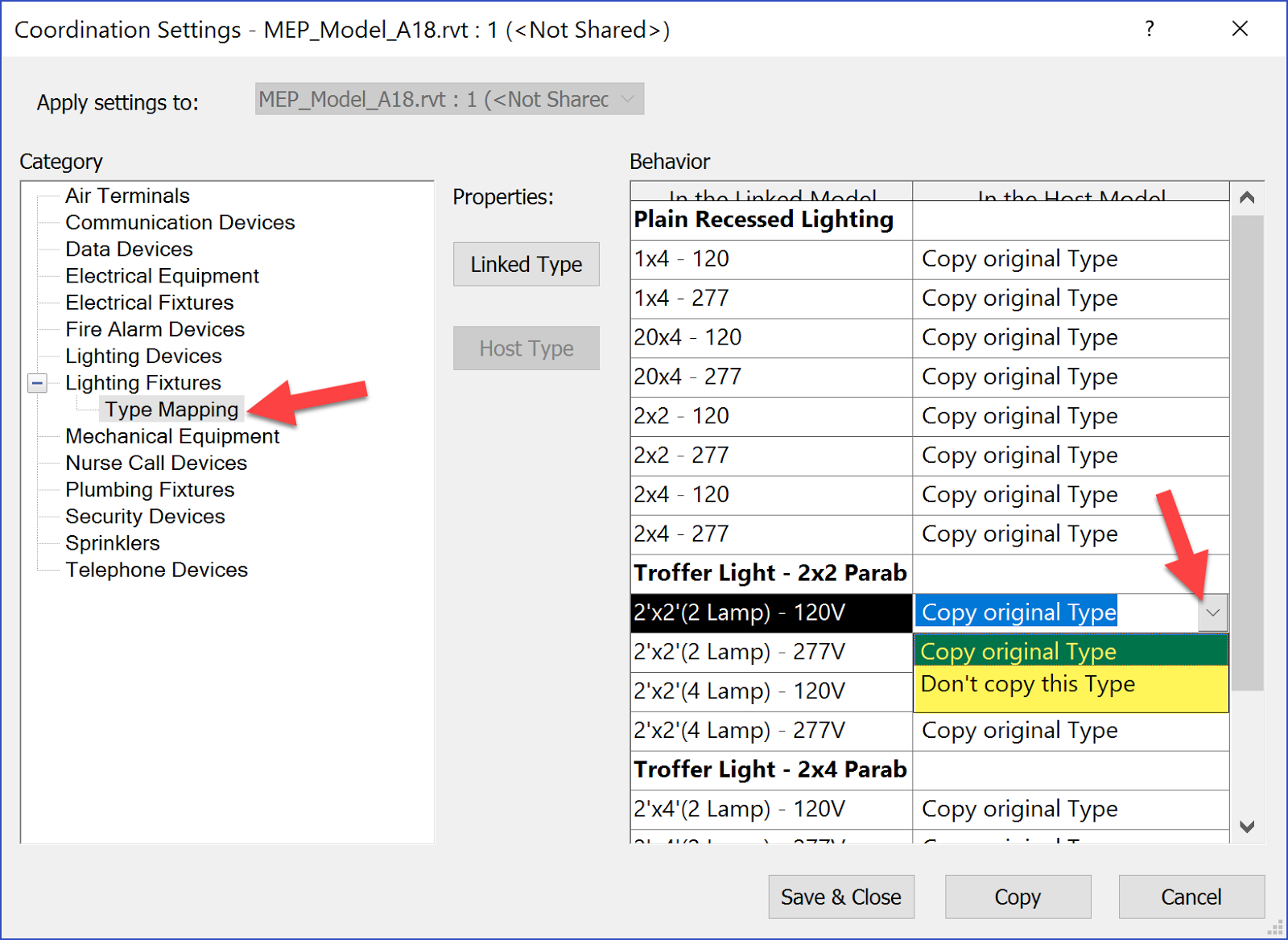Click the Host Type properties button
This screenshot has width=1288, height=940.
(x=526, y=348)
